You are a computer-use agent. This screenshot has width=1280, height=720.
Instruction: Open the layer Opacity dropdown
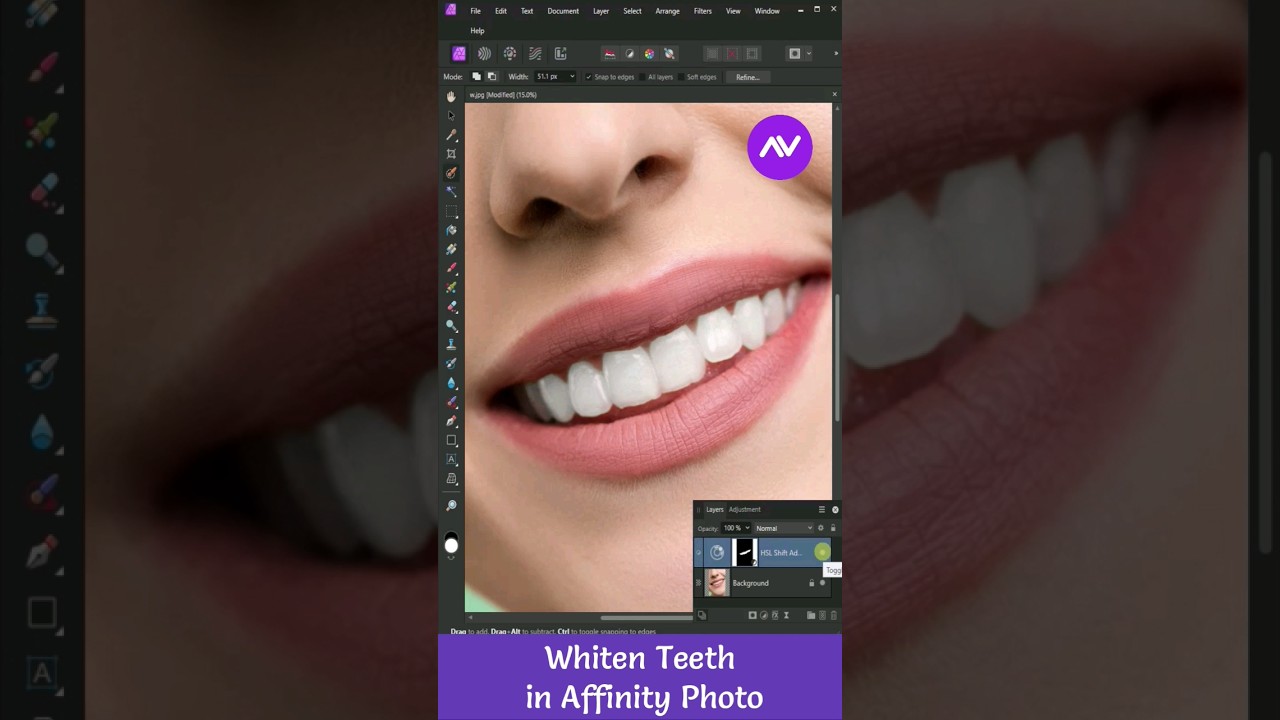[x=747, y=528]
